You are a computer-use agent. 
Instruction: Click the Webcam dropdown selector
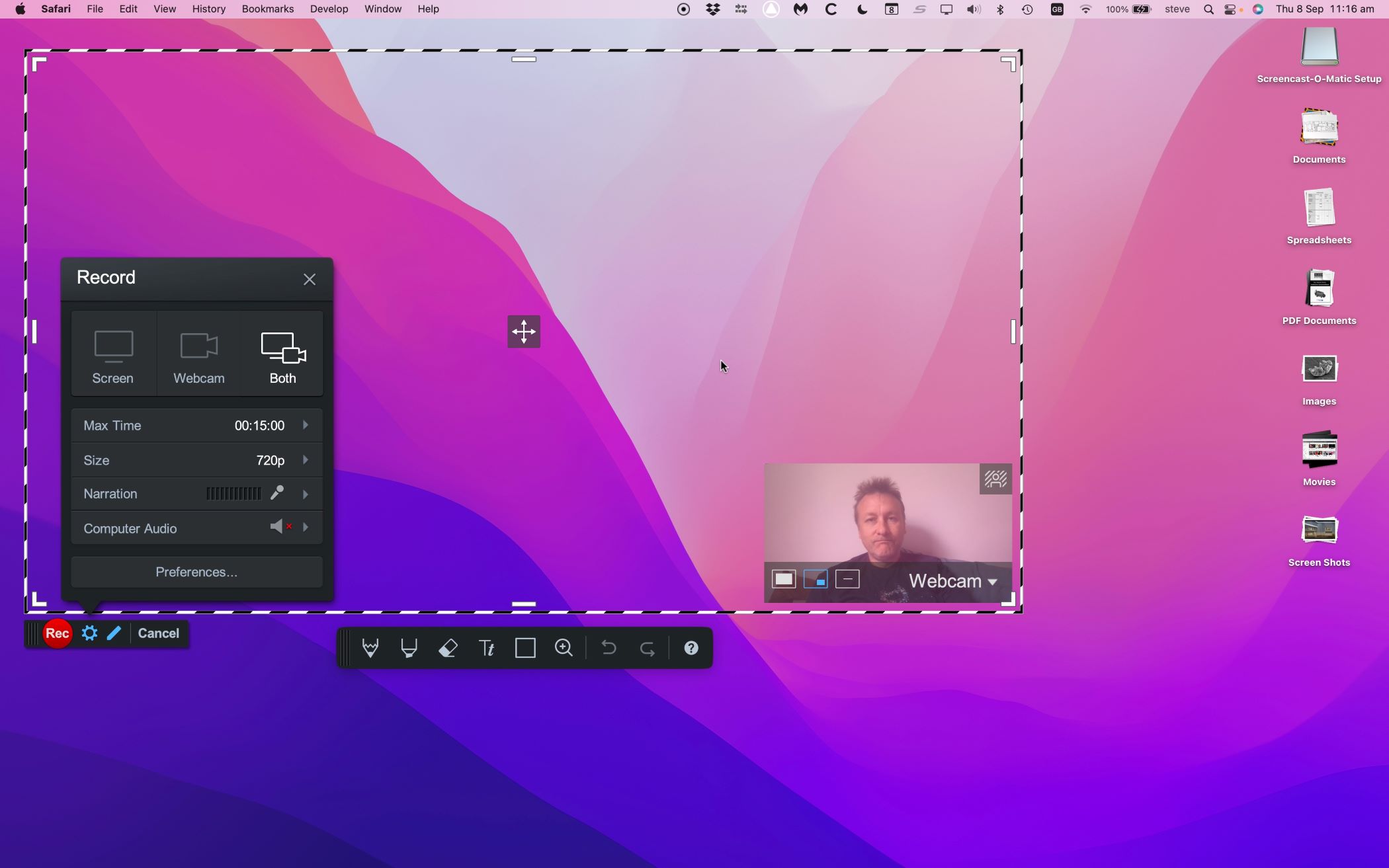(952, 581)
